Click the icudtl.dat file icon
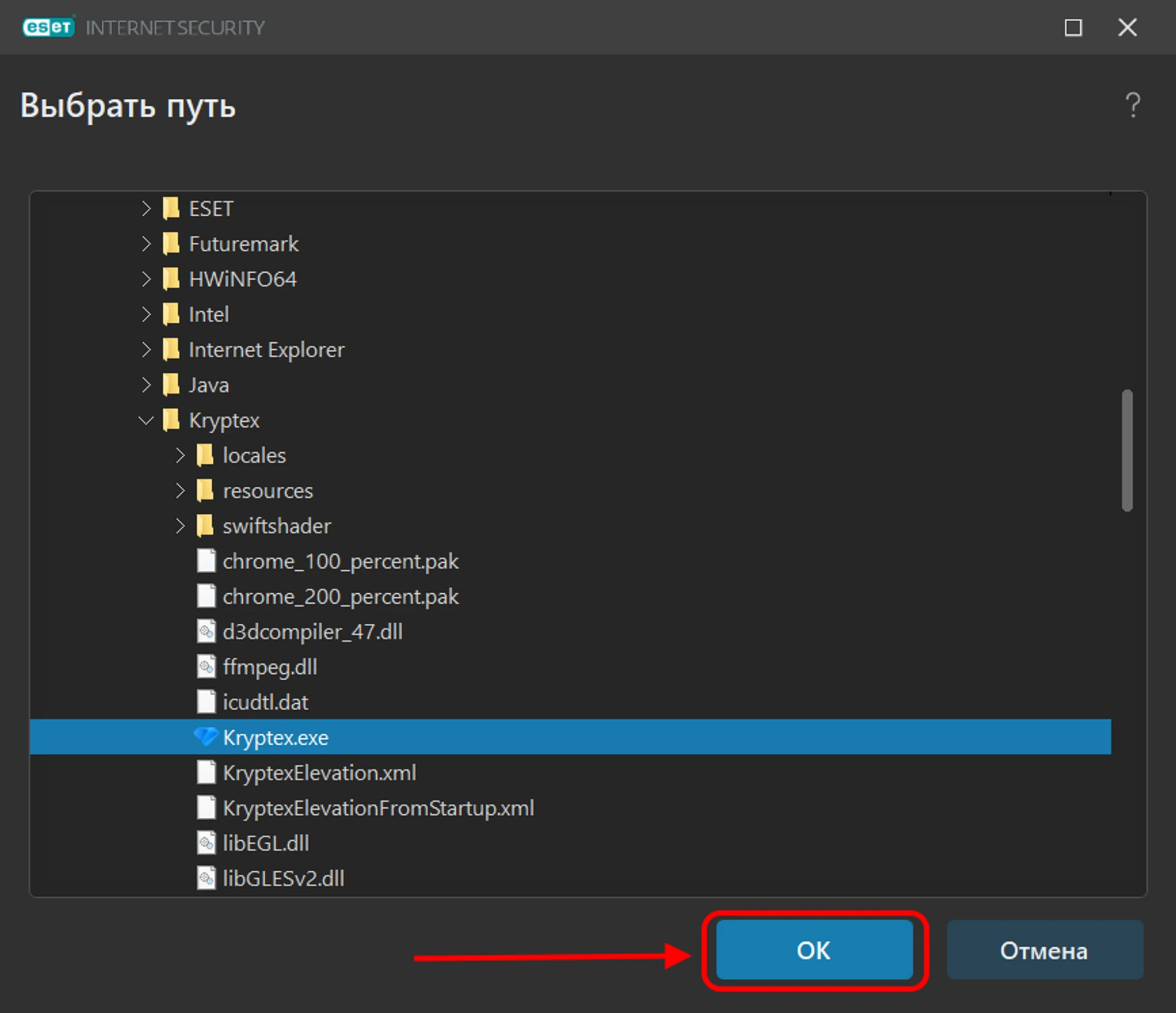The width and height of the screenshot is (1176, 1013). pos(206,702)
